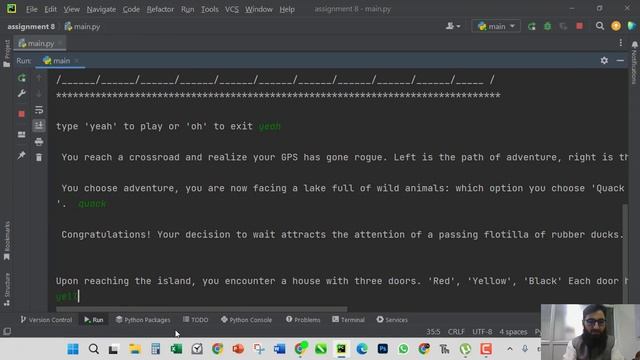Open the Code With Me user dropdown
640x360 pixels.
pos(453,27)
